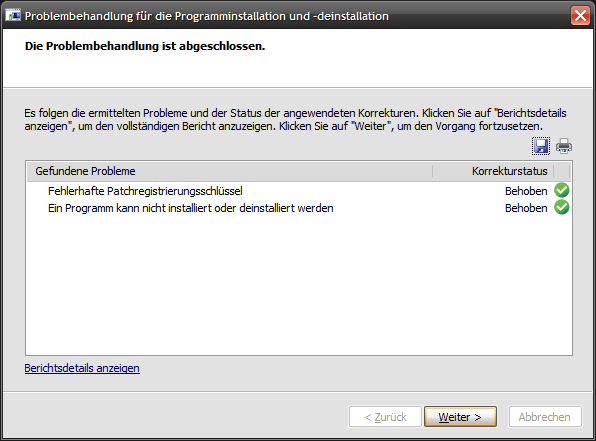Click the first Behoben status text
The width and height of the screenshot is (596, 441).
(526, 191)
